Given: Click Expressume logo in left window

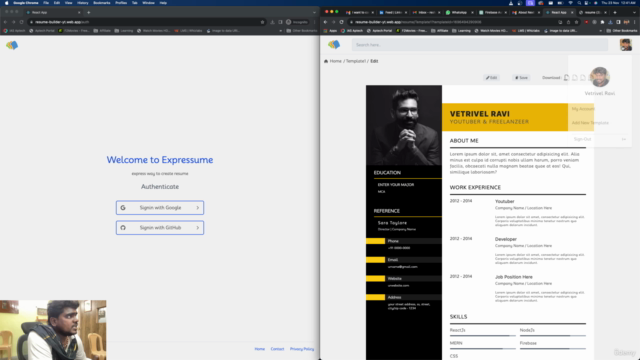Looking at the screenshot, I should click(12, 45).
